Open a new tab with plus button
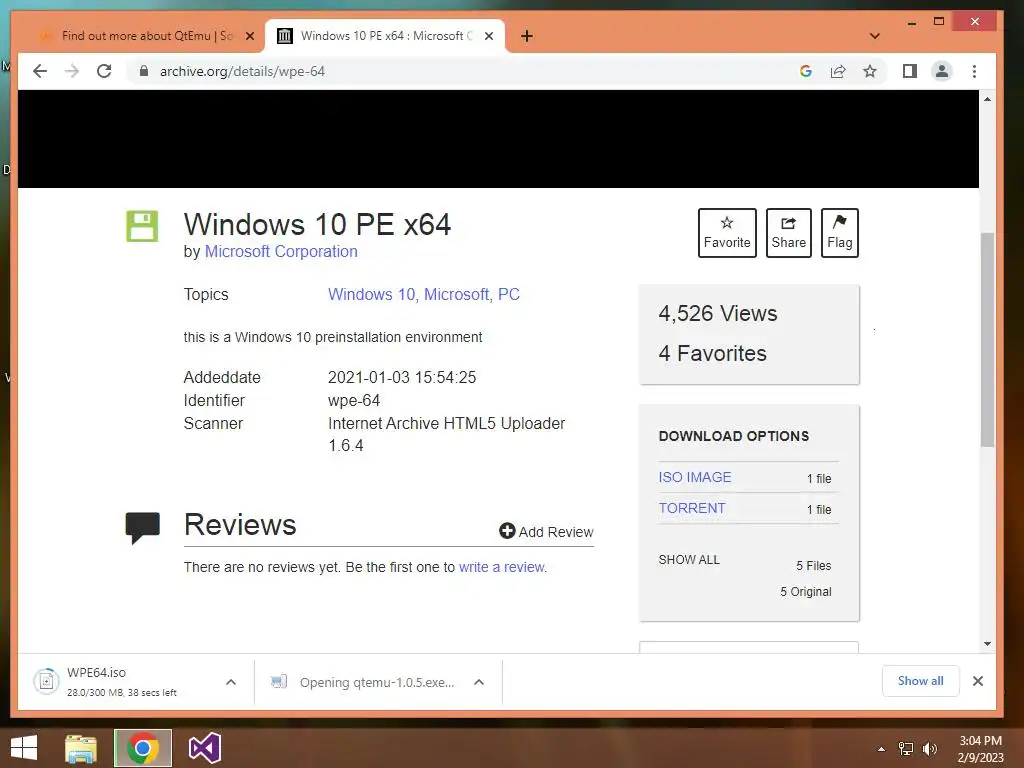This screenshot has height=768, width=1024. coord(527,36)
